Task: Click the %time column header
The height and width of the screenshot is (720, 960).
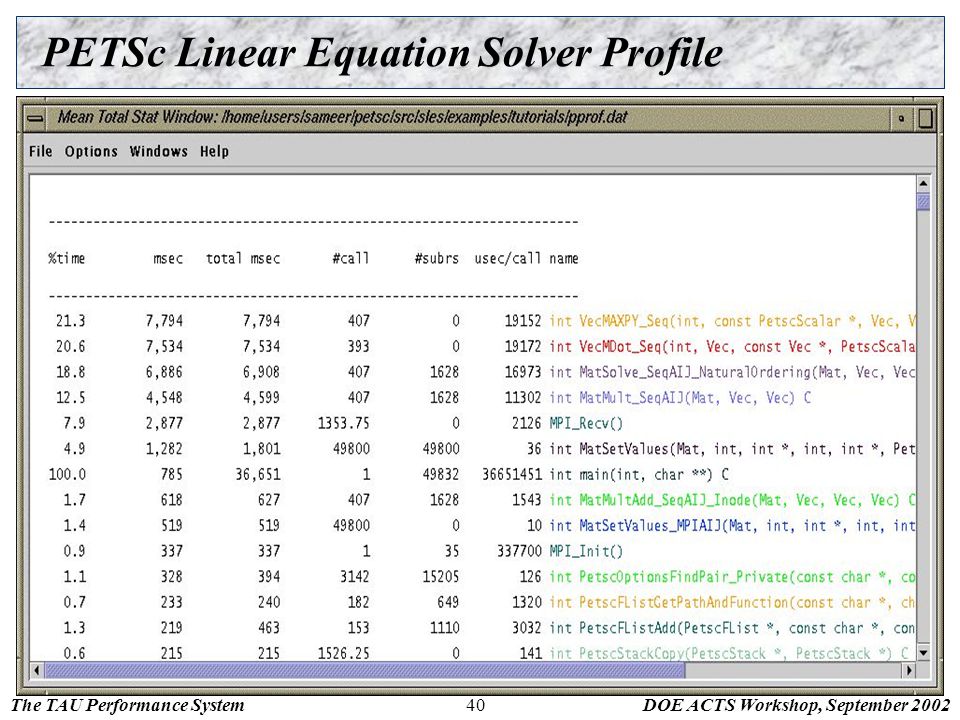Action: click(x=67, y=258)
